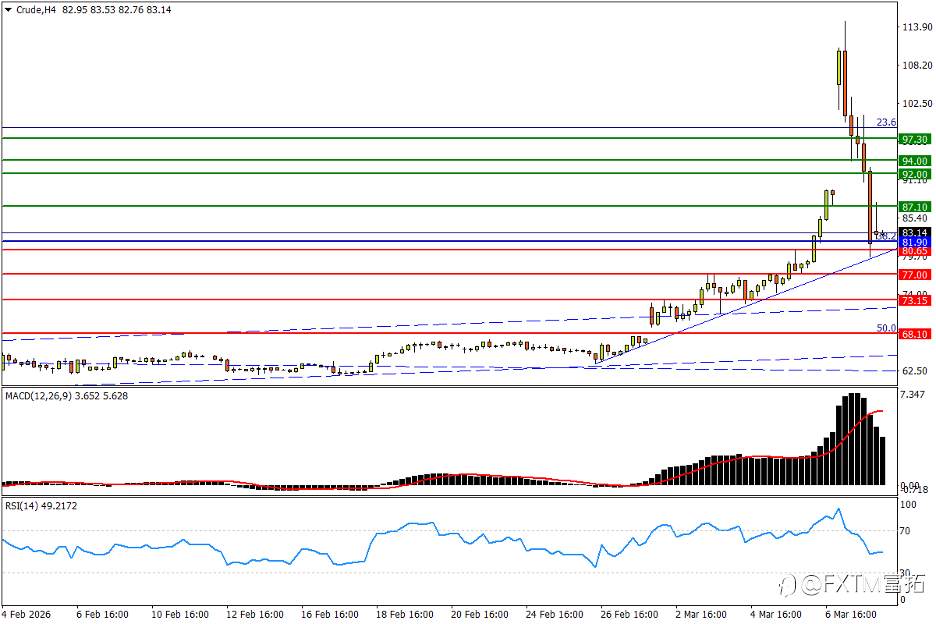Select the 97.30 green price label
Image resolution: width=936 pixels, height=624 pixels.
(x=915, y=140)
